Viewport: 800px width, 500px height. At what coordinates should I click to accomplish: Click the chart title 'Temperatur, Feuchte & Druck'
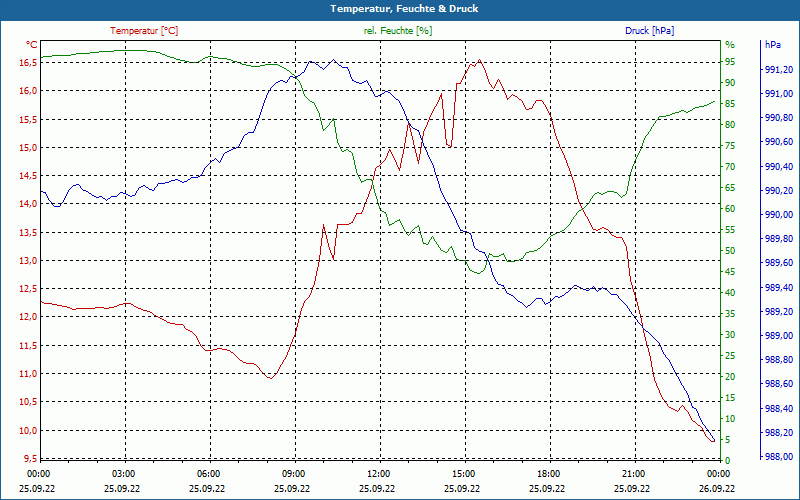(404, 9)
